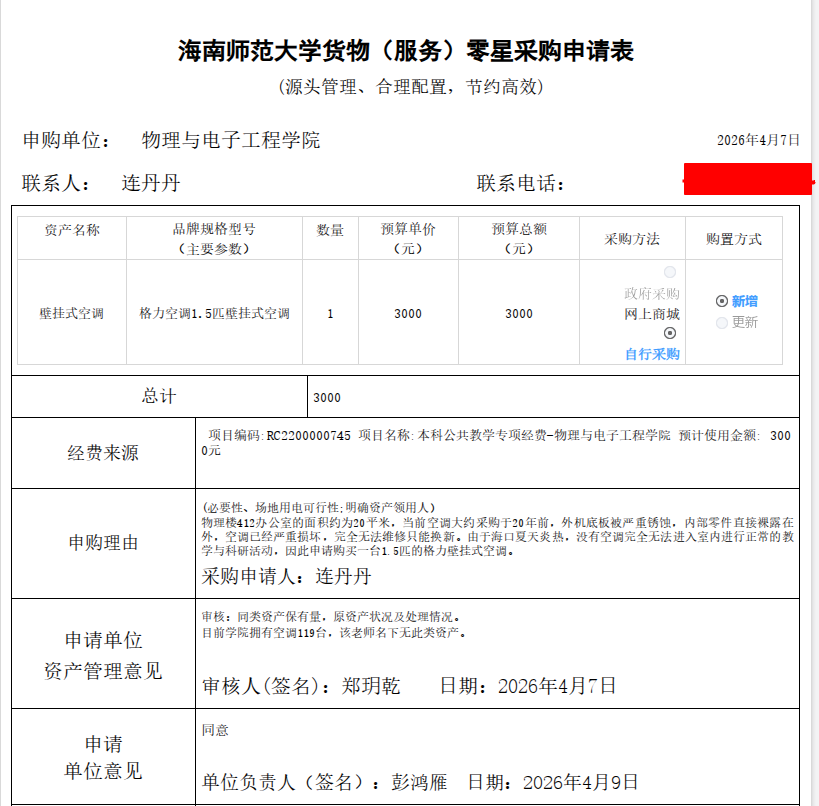Click the form title 海南师范大学货物（服务）零星采购申请表

click(406, 51)
